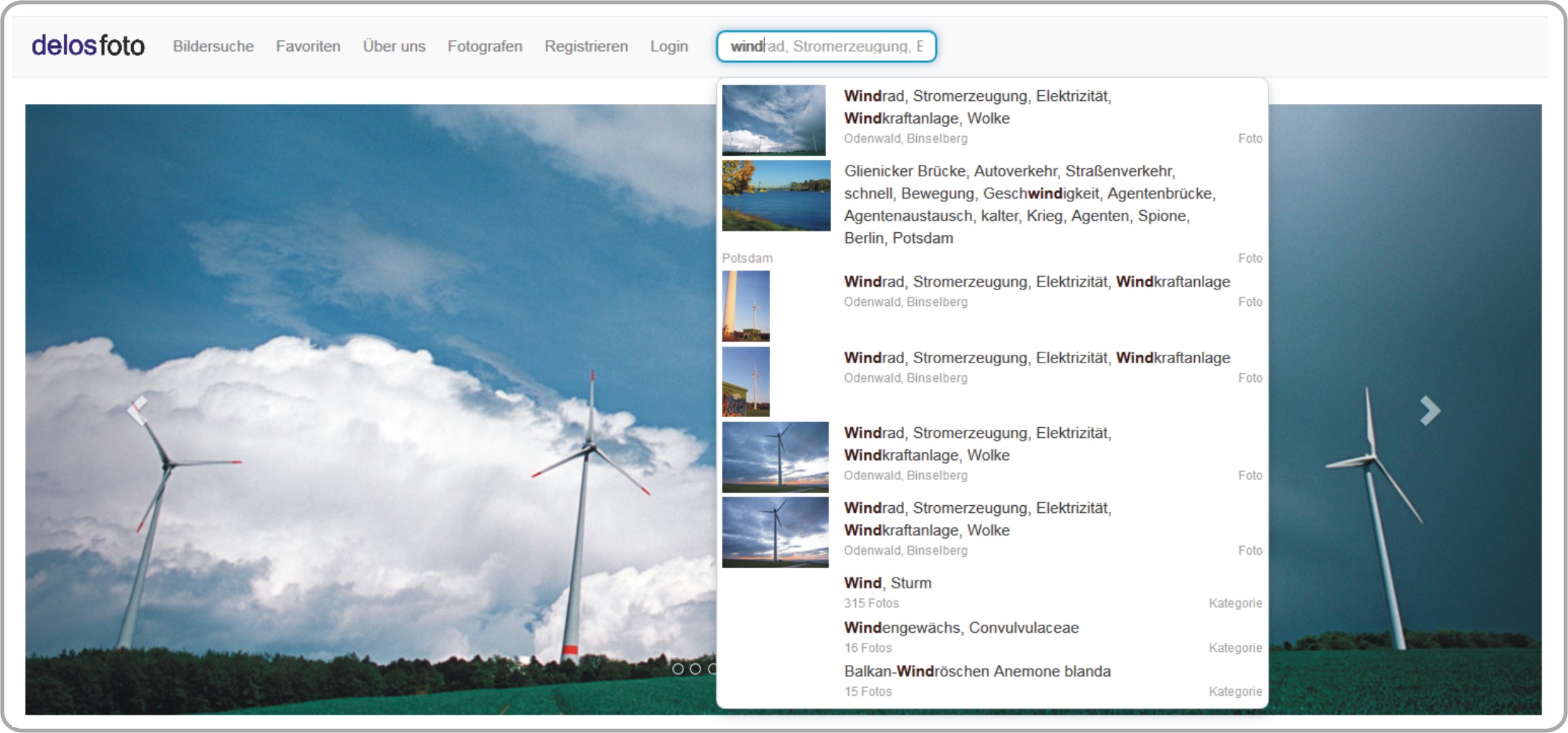Open first narrow Windrad thumbnail with tower
The image size is (1568, 733).
pyautogui.click(x=746, y=306)
